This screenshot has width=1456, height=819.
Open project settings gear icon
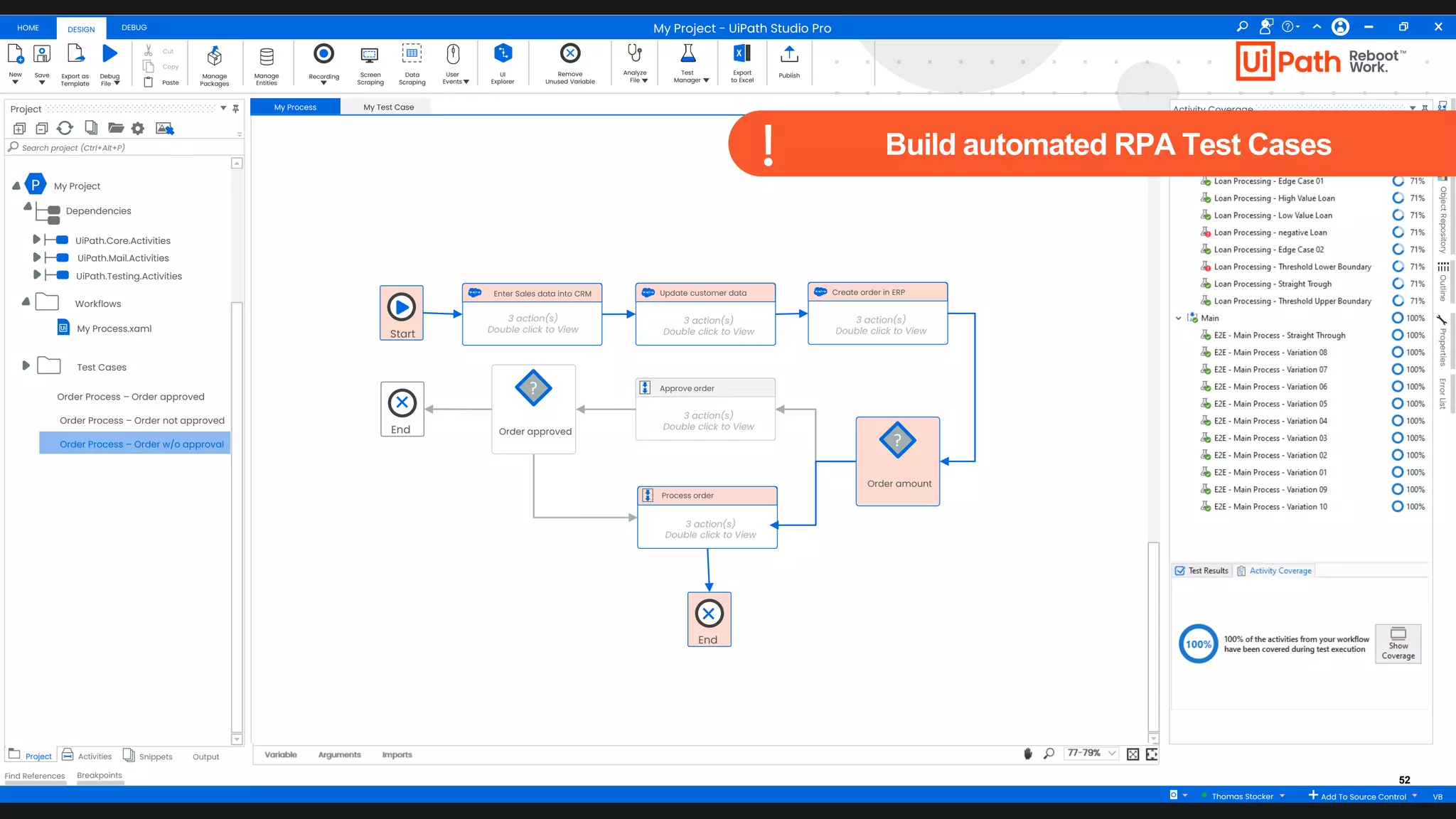(x=138, y=129)
